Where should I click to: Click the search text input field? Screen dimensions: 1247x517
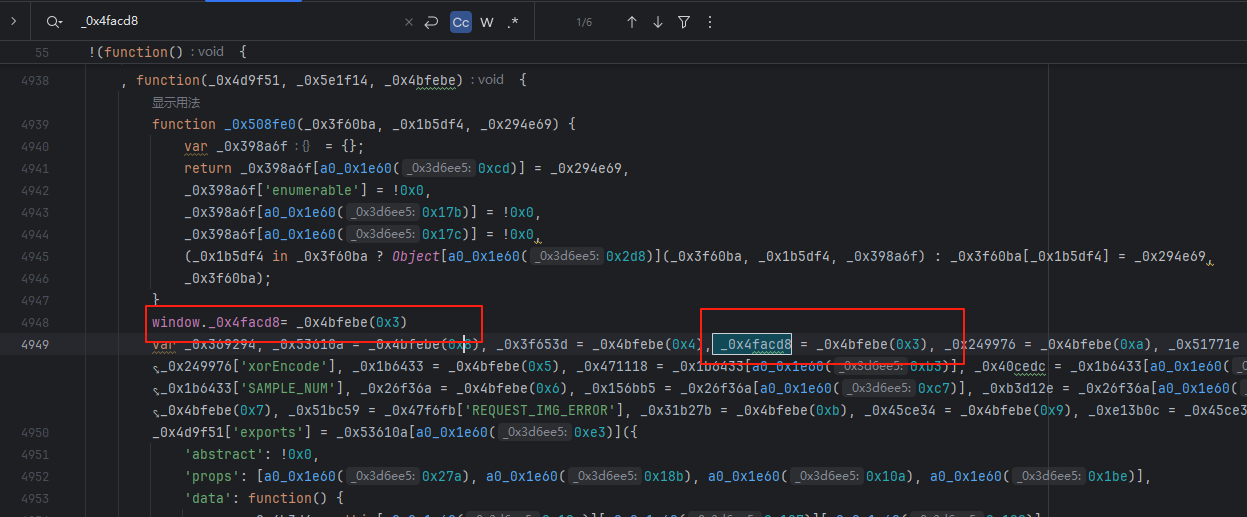[230, 22]
